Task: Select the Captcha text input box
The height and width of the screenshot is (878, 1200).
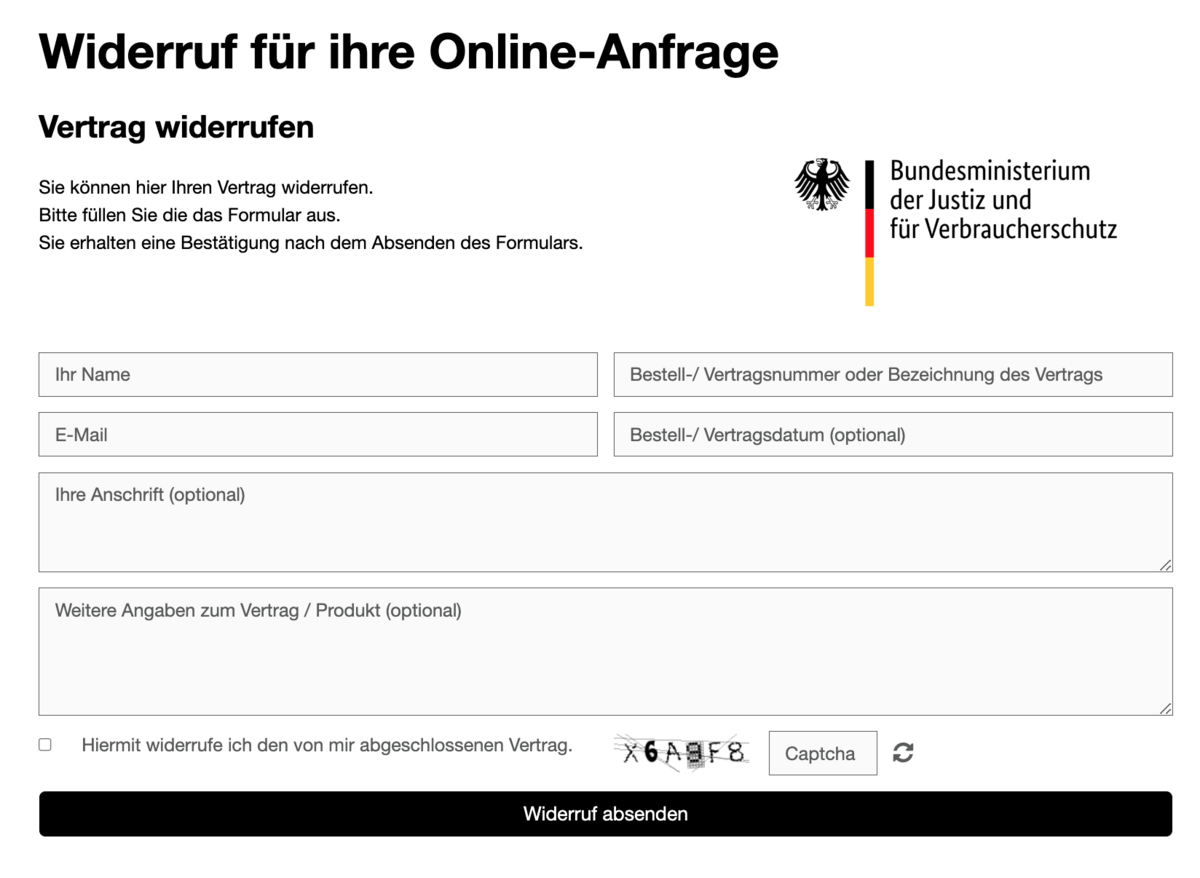Action: (822, 753)
